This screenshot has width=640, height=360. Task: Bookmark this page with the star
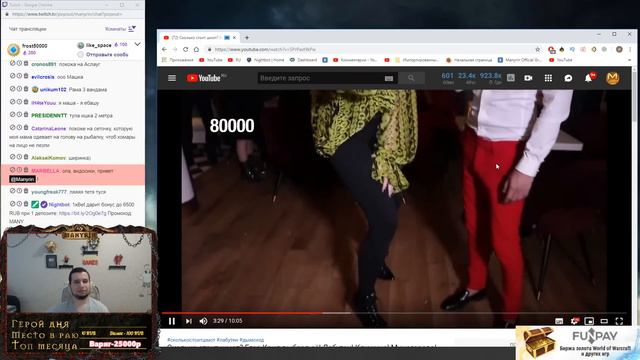(x=538, y=49)
